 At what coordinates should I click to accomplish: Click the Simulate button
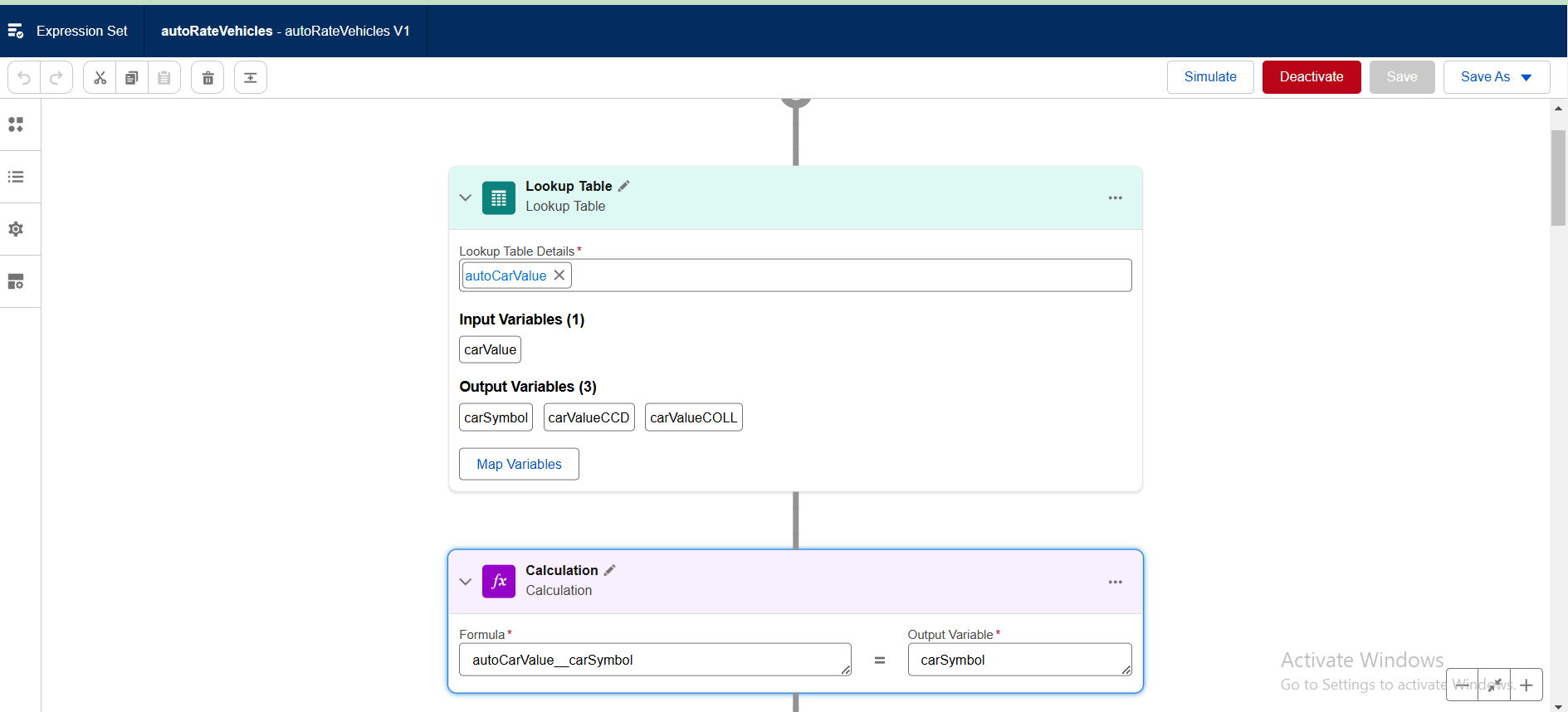click(x=1209, y=77)
